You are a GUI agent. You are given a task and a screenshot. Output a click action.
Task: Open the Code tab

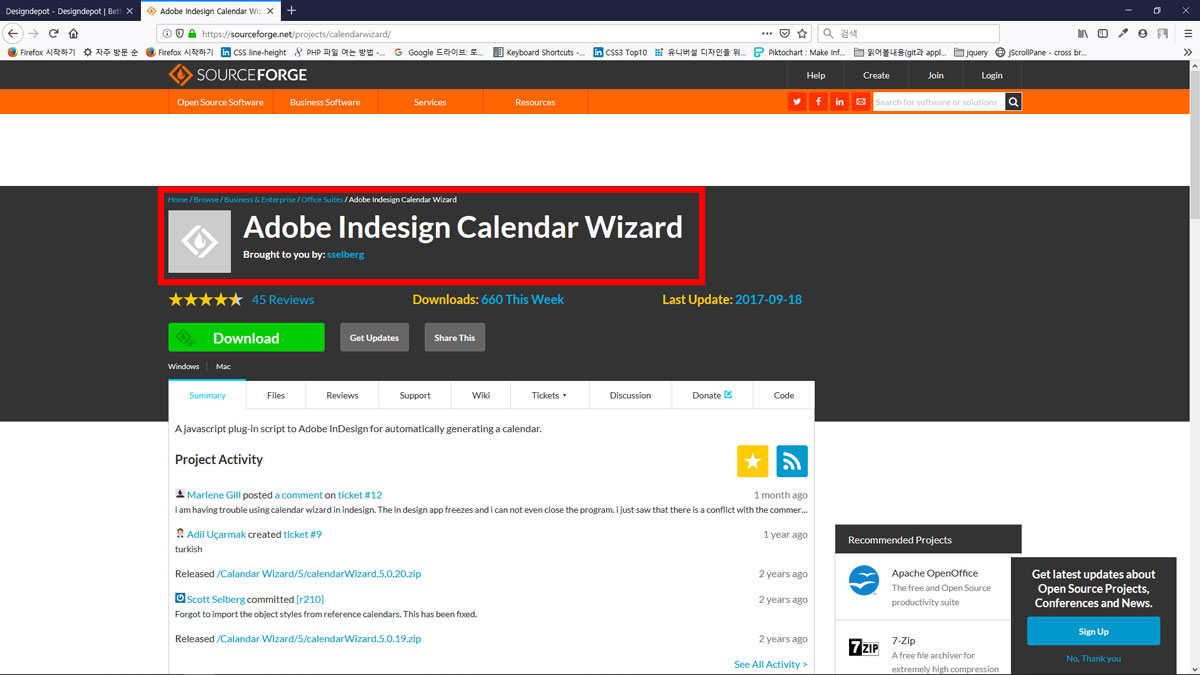pos(784,395)
